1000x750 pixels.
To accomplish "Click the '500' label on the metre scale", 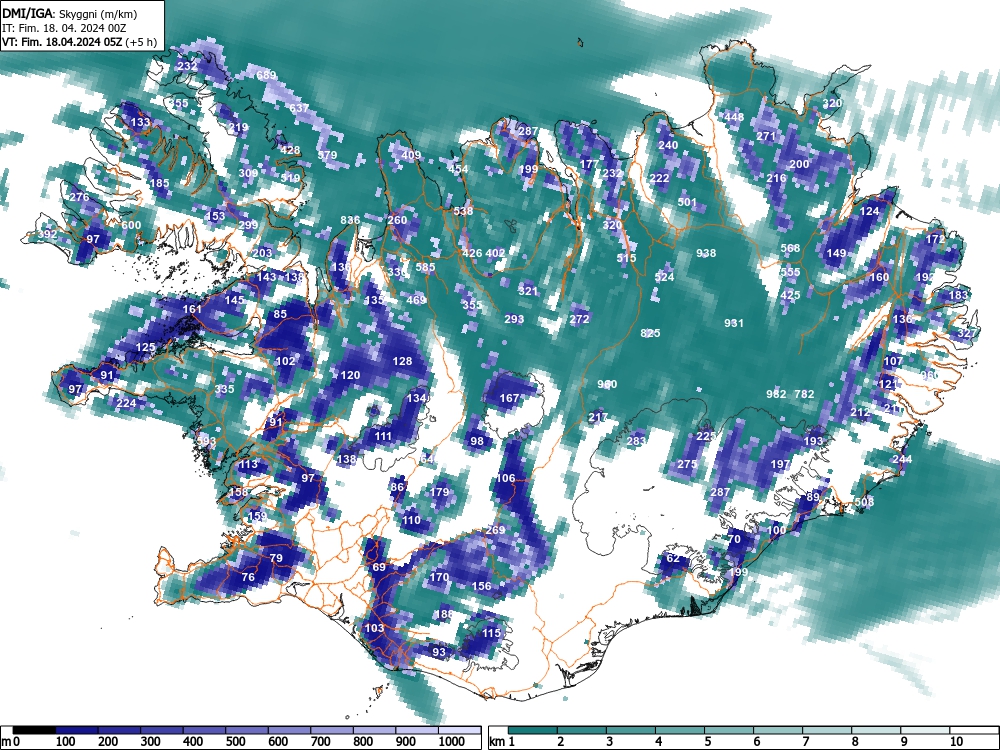I will click(x=235, y=742).
